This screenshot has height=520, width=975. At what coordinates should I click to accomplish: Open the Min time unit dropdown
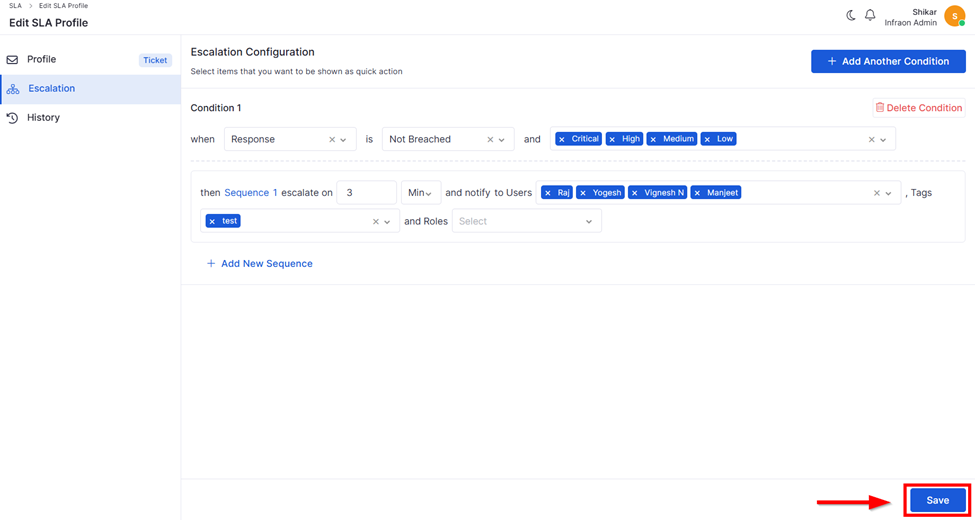(420, 193)
